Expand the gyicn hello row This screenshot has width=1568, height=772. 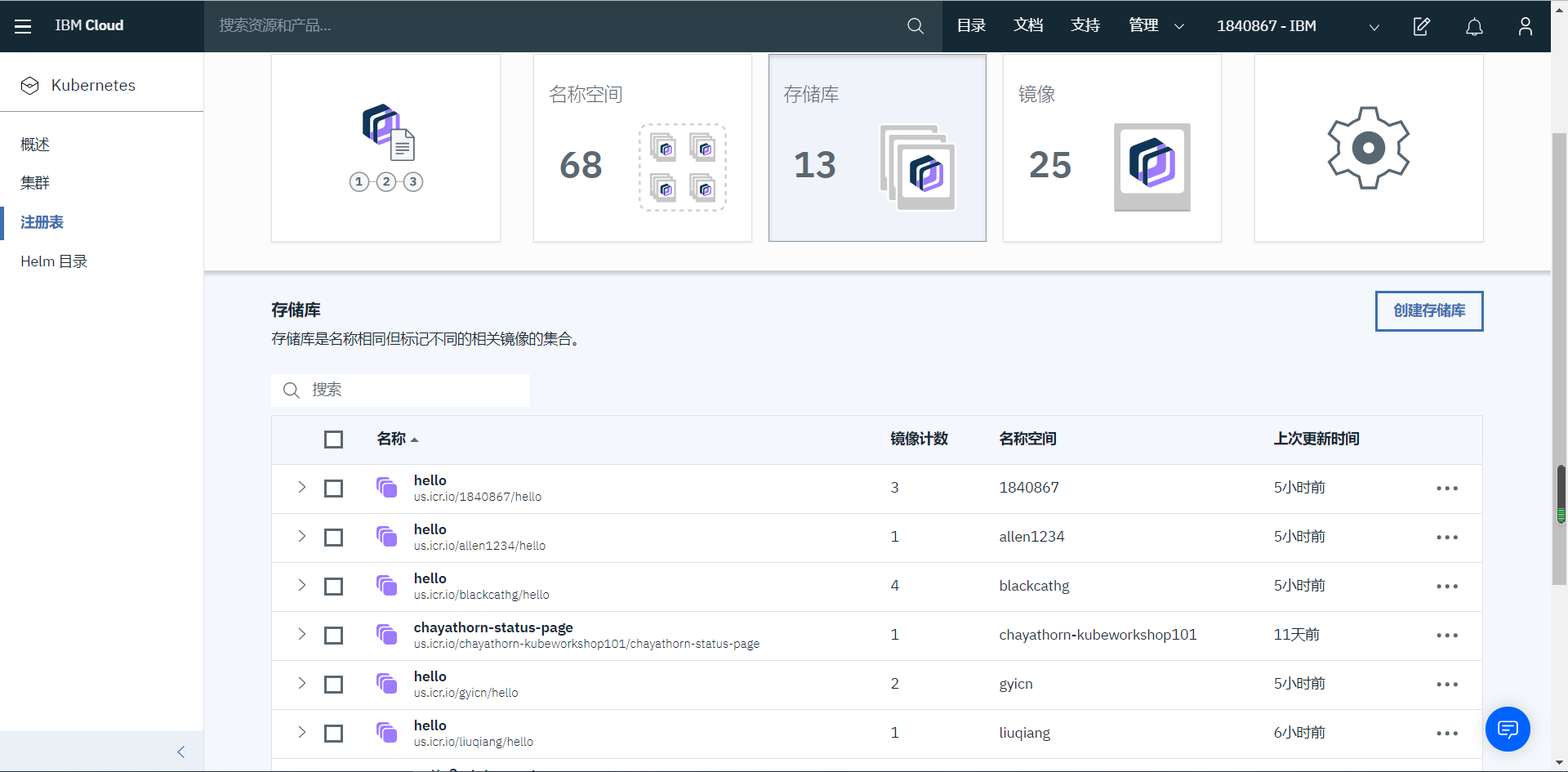point(301,683)
